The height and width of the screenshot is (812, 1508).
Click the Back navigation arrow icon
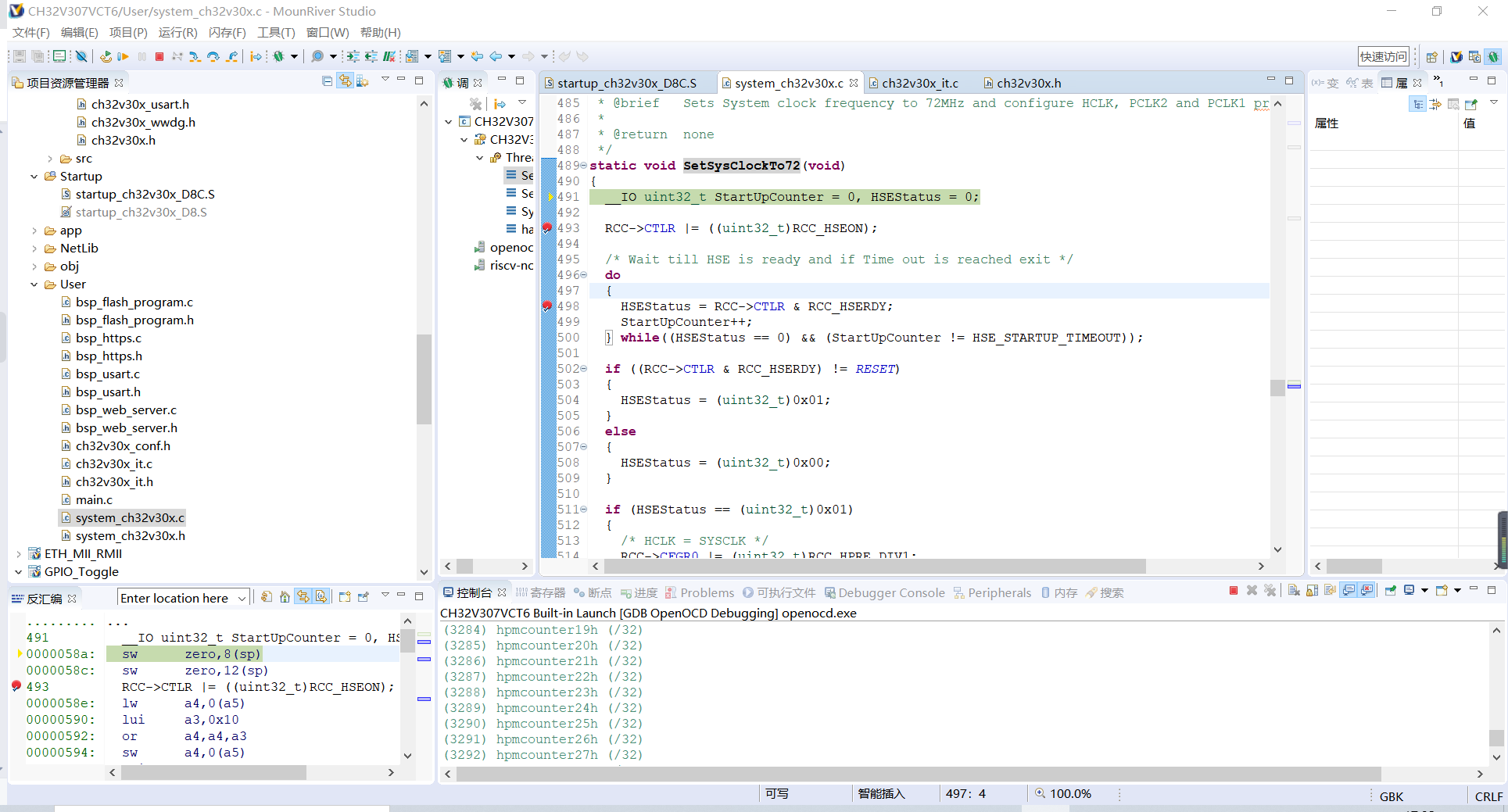[x=496, y=56]
